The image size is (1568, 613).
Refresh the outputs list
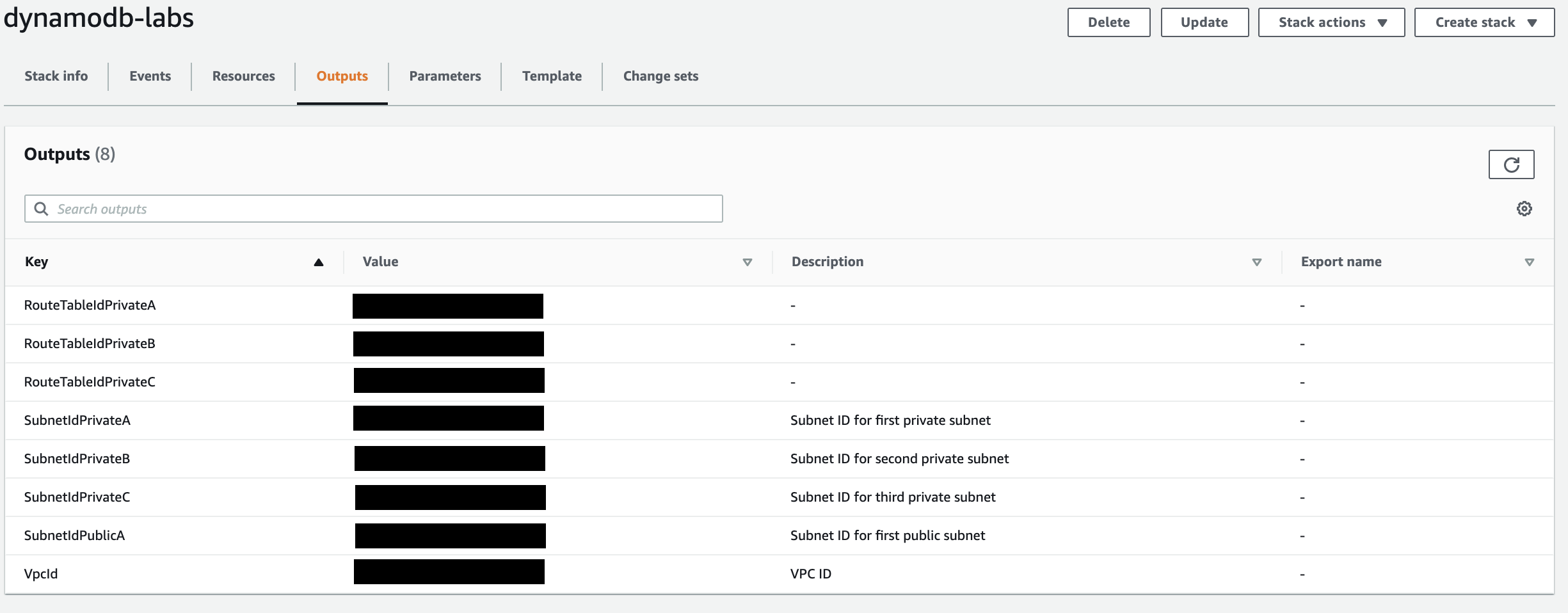(1511, 164)
